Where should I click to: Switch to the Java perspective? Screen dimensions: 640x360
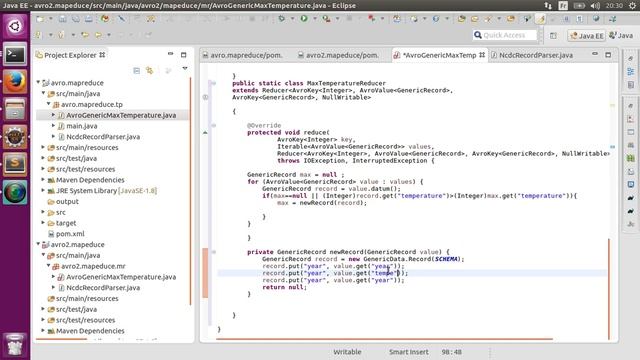tap(621, 36)
